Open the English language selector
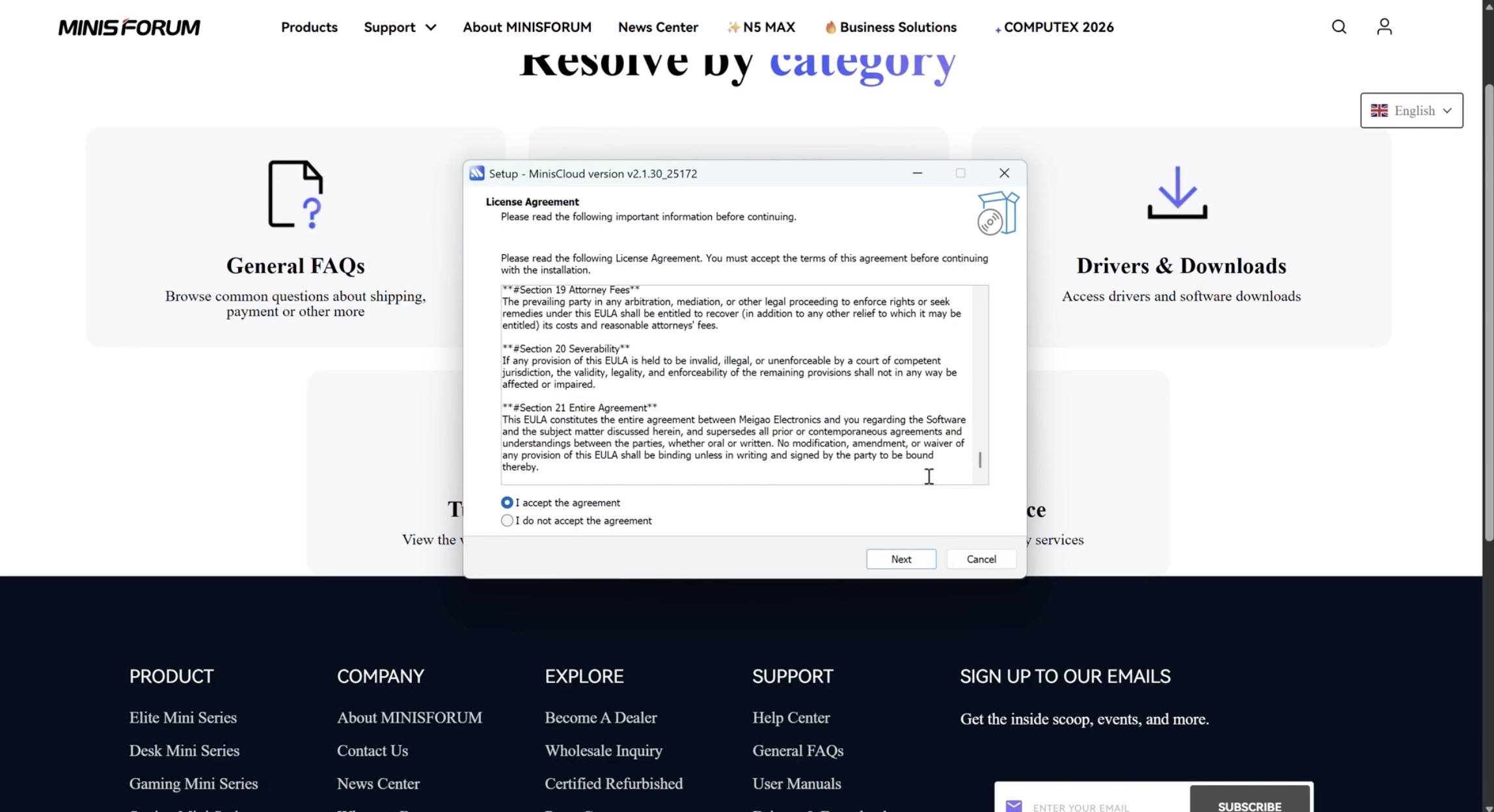 point(1411,111)
